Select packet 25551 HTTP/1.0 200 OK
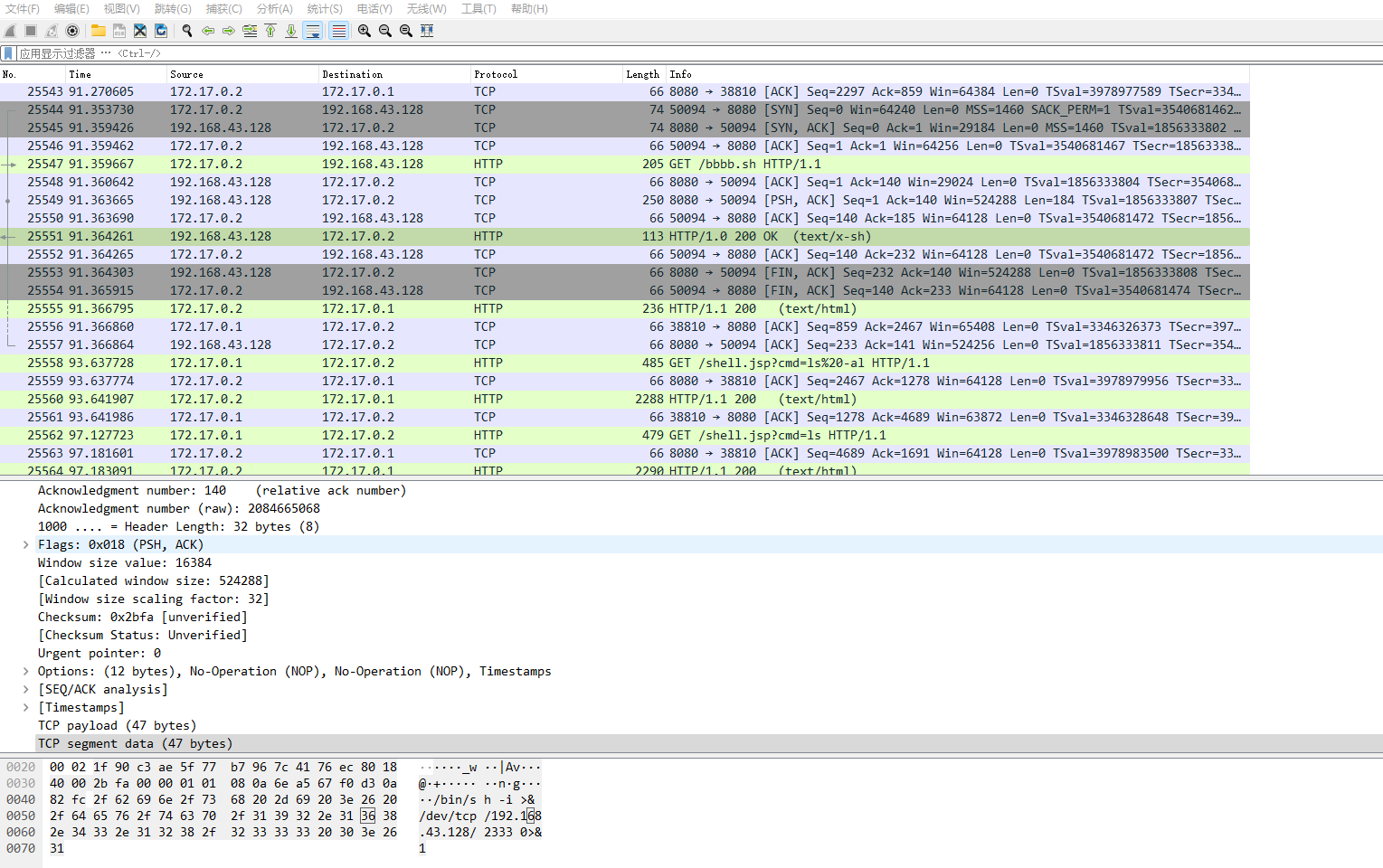 (624, 236)
